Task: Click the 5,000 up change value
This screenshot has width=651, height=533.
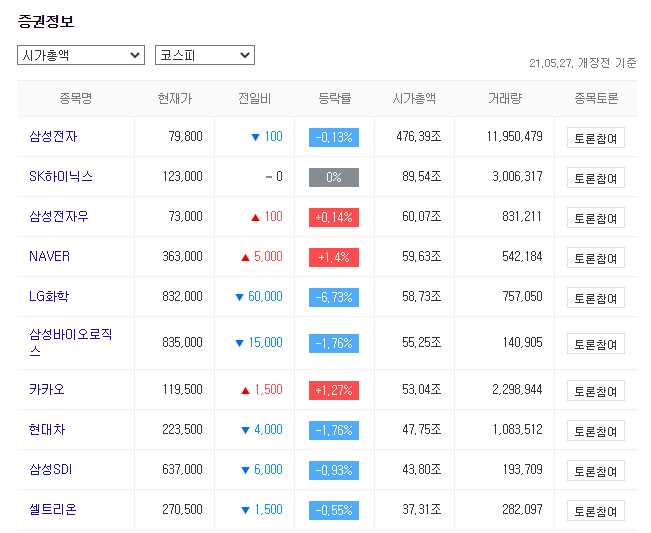Action: coord(262,257)
